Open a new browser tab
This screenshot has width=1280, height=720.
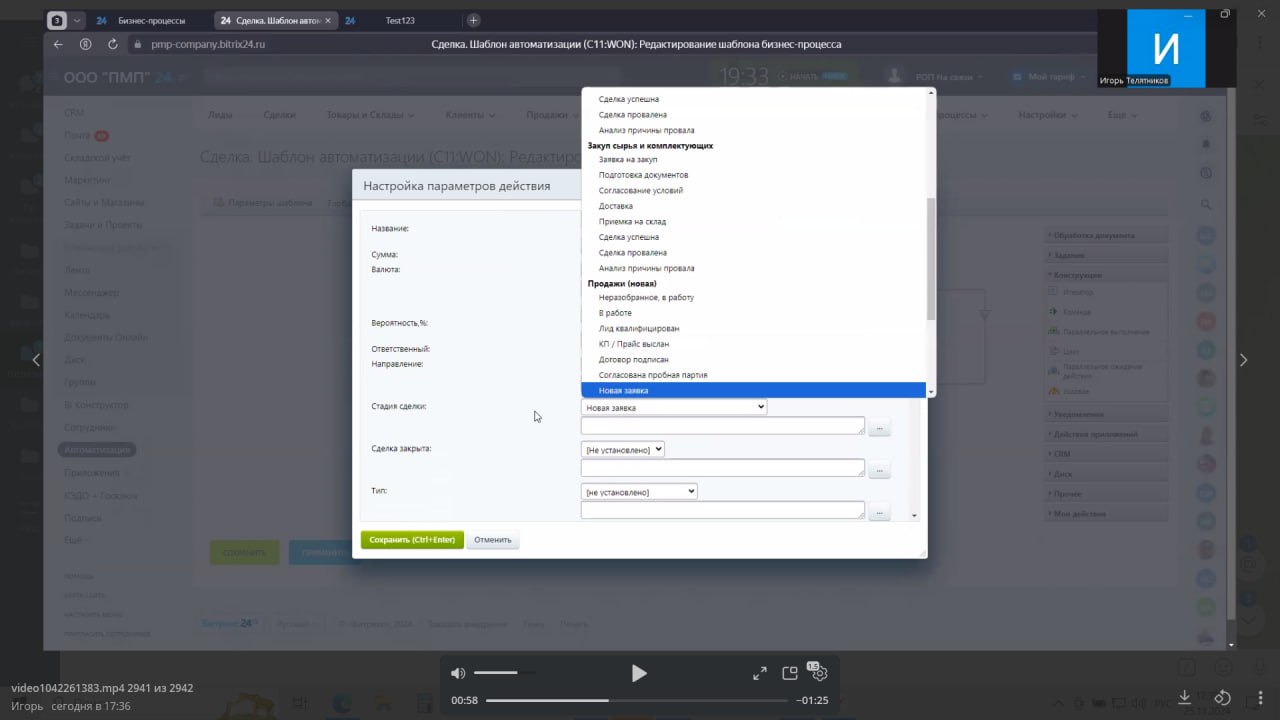473,20
